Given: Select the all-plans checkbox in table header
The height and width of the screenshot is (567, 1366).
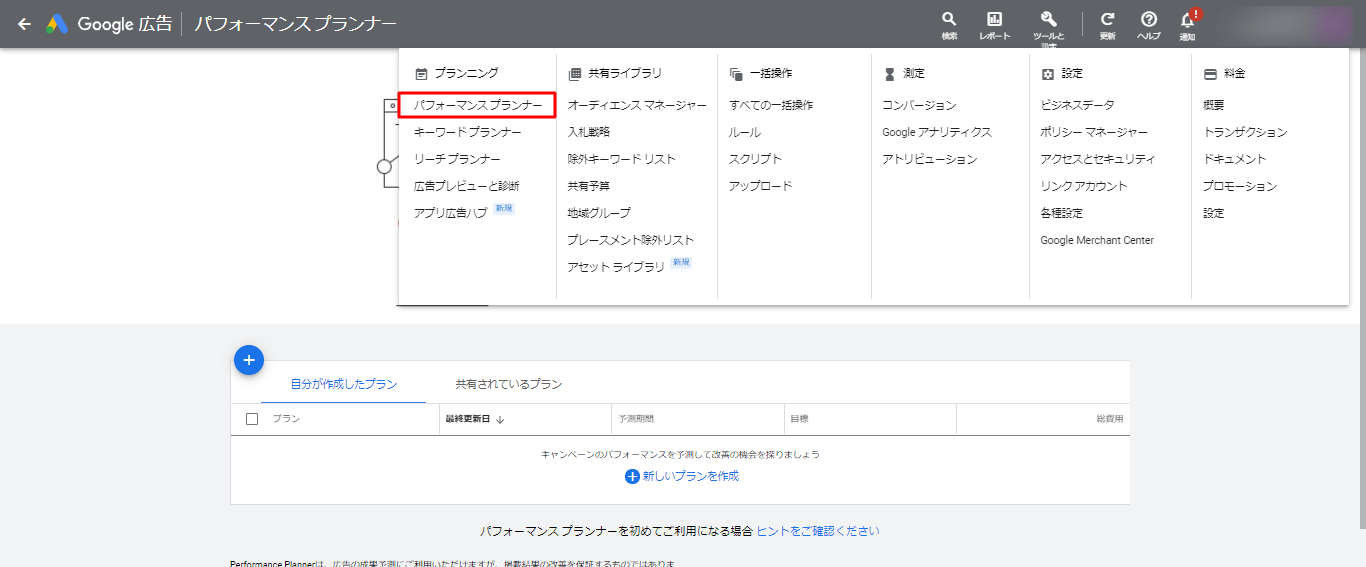Looking at the screenshot, I should 252,419.
